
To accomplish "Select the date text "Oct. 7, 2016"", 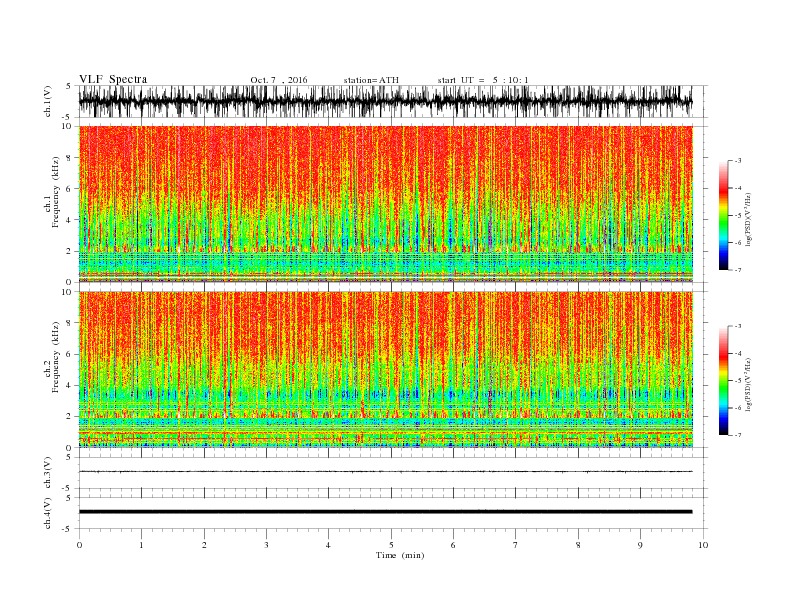I will [x=279, y=80].
